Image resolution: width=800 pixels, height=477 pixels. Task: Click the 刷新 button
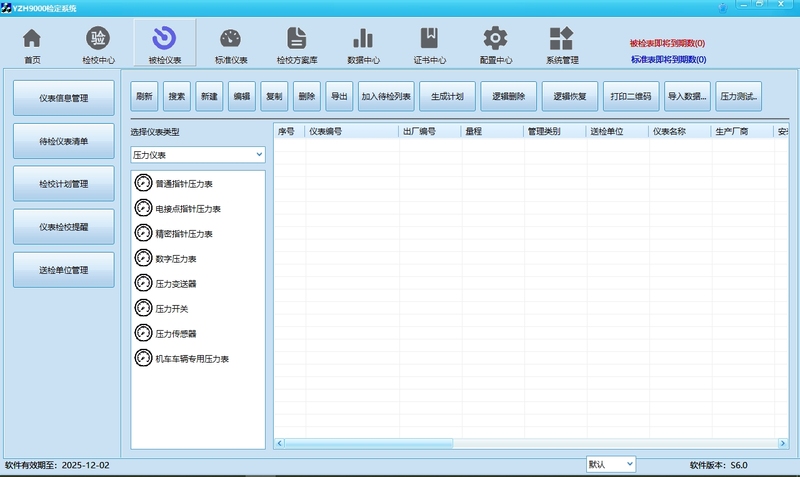click(144, 96)
